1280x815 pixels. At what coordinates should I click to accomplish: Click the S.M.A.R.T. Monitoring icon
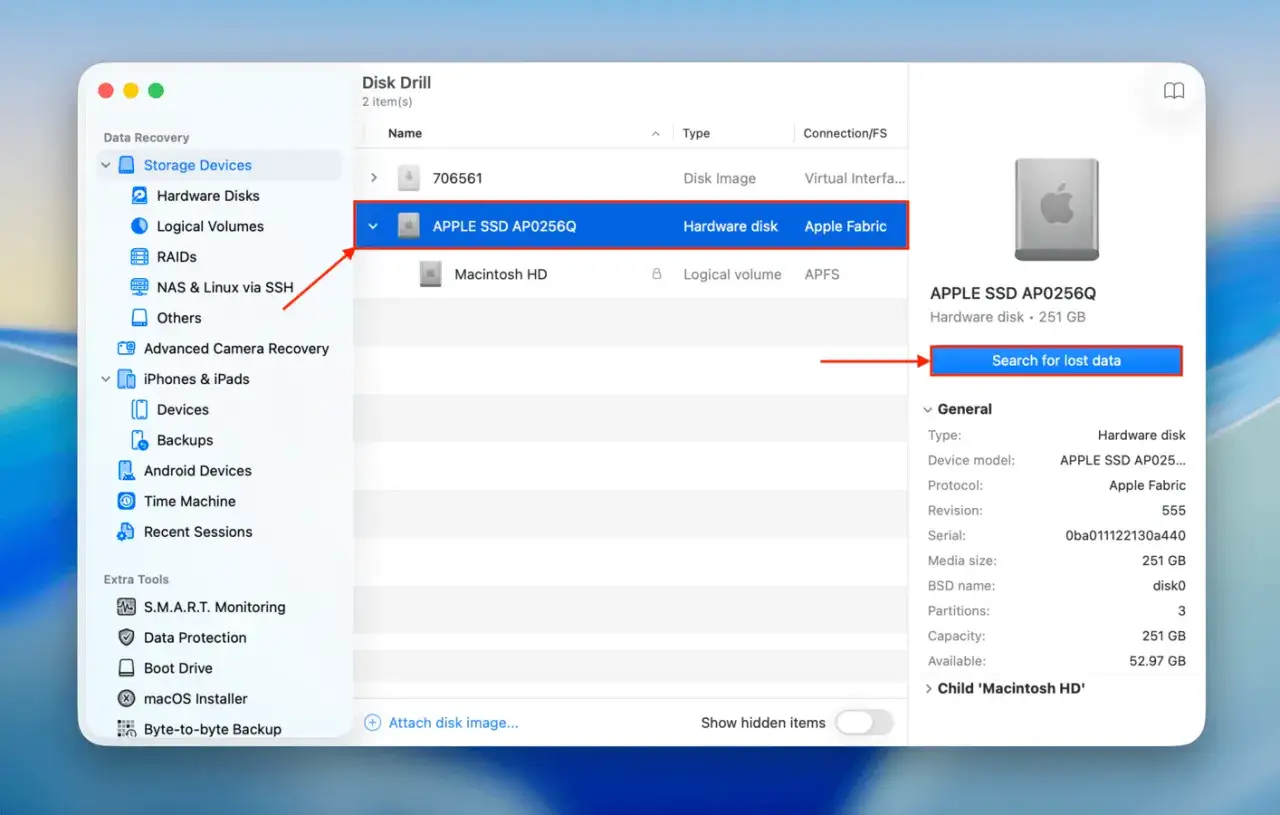pyautogui.click(x=126, y=607)
